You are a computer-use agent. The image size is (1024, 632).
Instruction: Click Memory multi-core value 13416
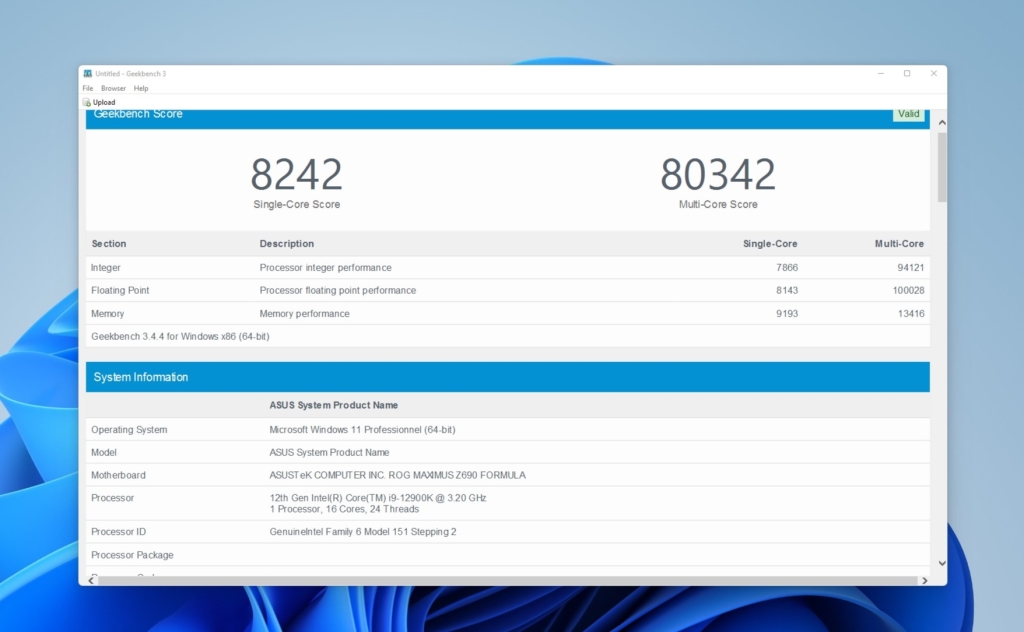pyautogui.click(x=910, y=314)
